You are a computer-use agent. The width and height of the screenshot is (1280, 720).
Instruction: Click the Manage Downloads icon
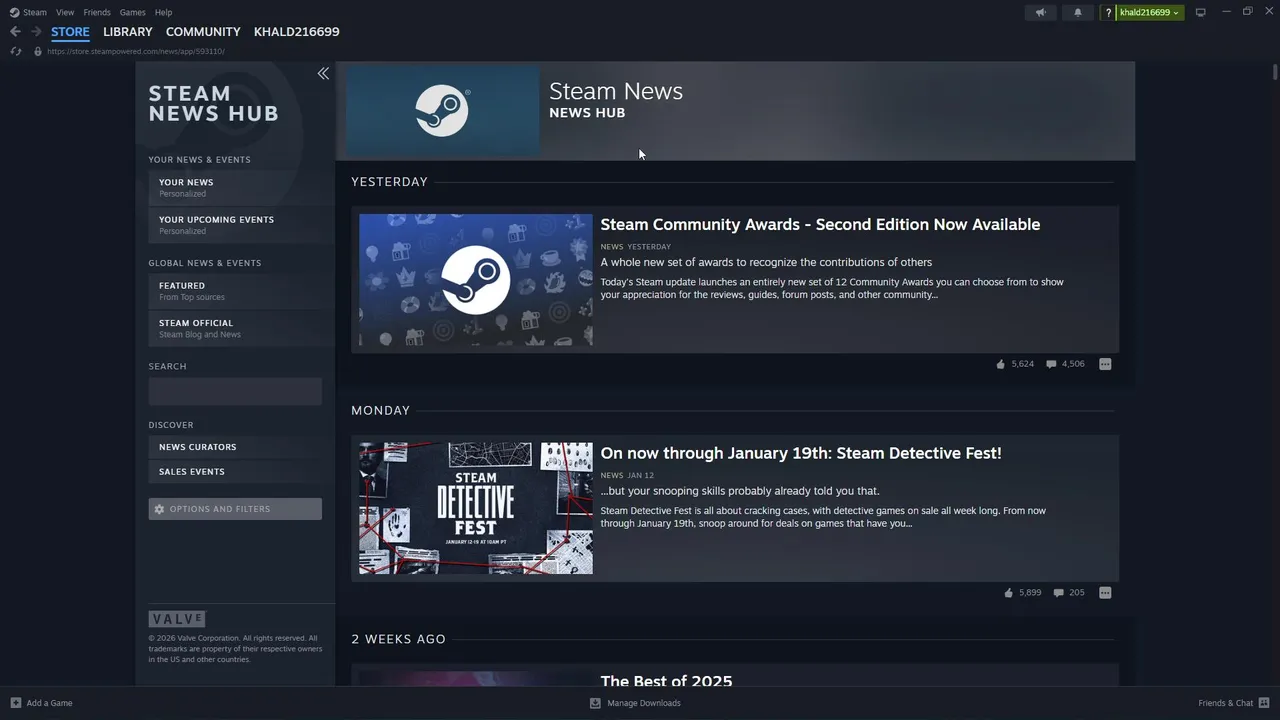pyautogui.click(x=595, y=703)
